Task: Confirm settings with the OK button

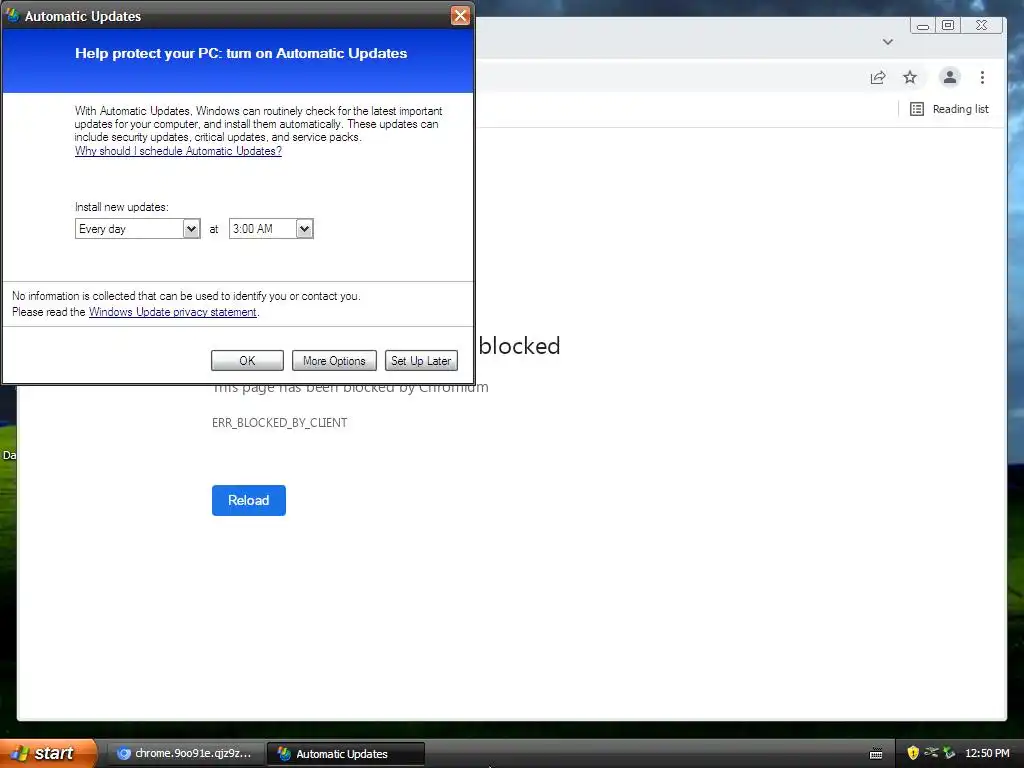Action: pos(248,360)
